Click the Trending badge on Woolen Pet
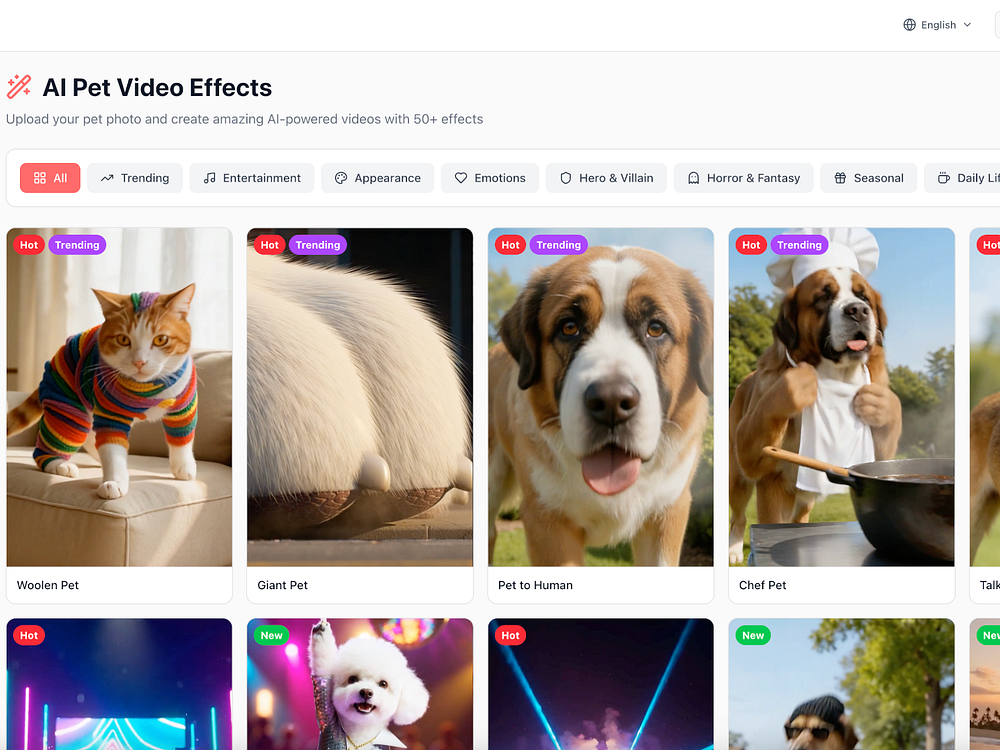The width and height of the screenshot is (1000, 750). coord(77,245)
